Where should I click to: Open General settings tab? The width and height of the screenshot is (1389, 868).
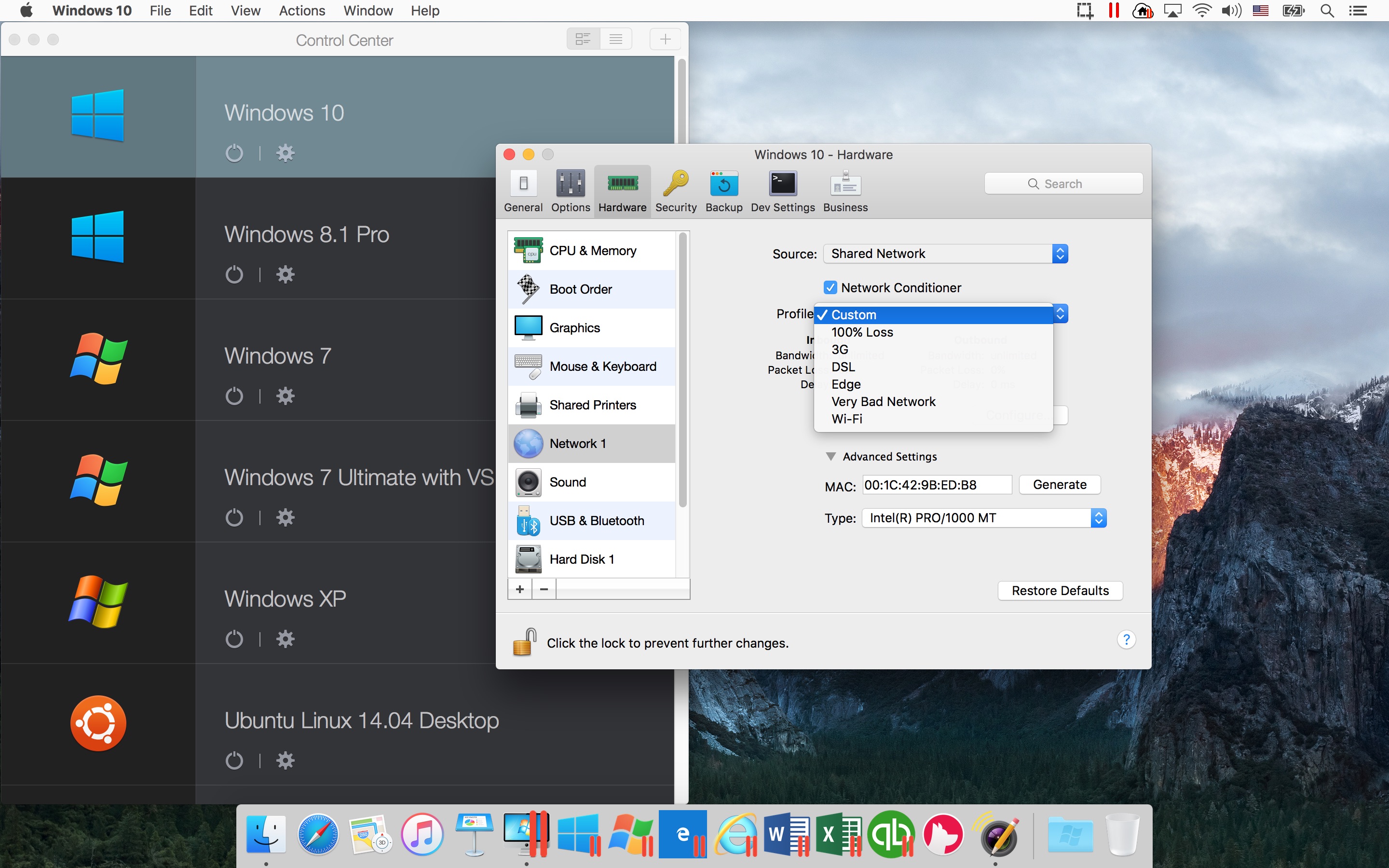click(521, 190)
